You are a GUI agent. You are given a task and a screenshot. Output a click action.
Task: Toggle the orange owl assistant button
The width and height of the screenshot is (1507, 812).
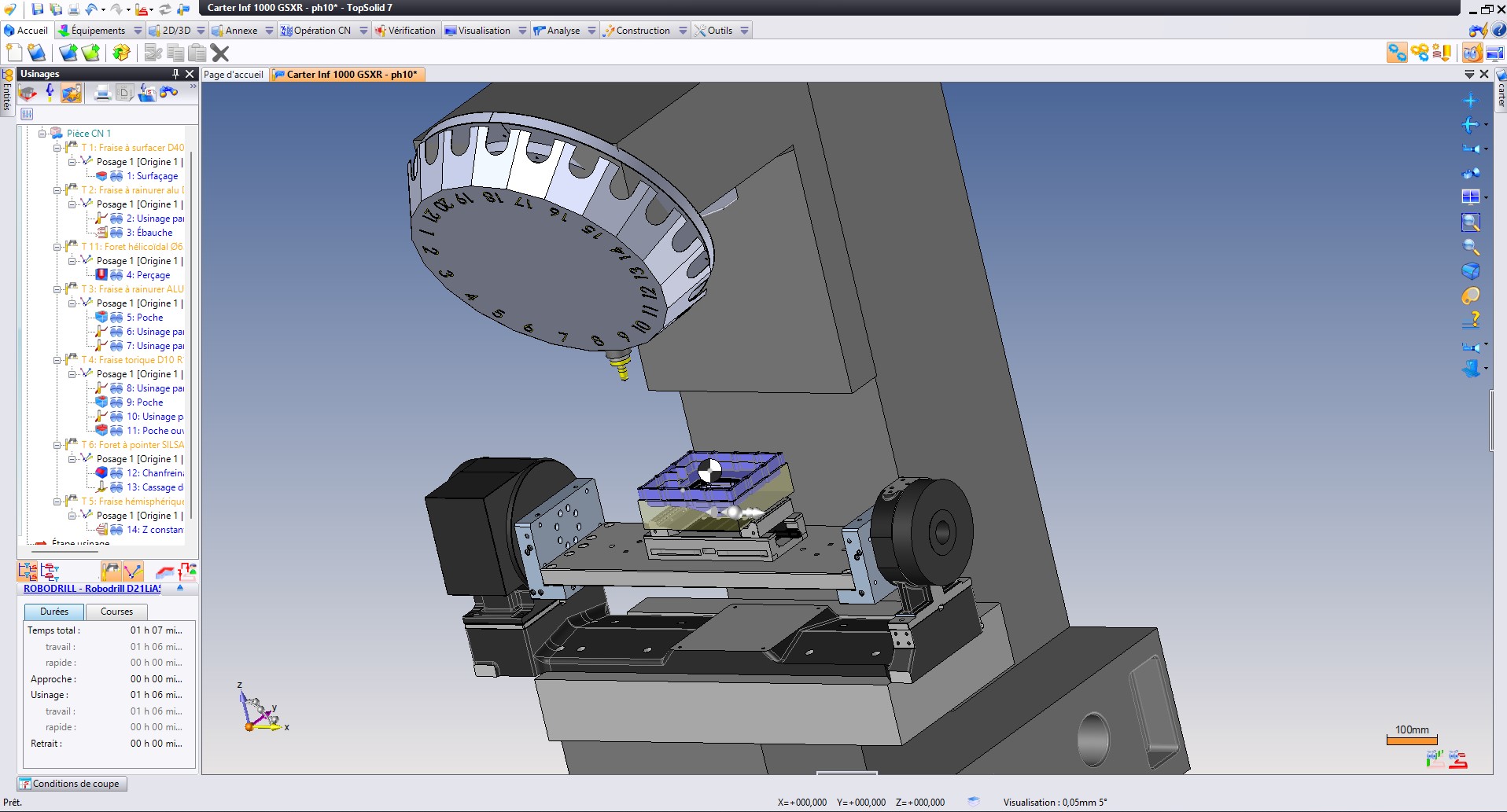click(x=1472, y=53)
